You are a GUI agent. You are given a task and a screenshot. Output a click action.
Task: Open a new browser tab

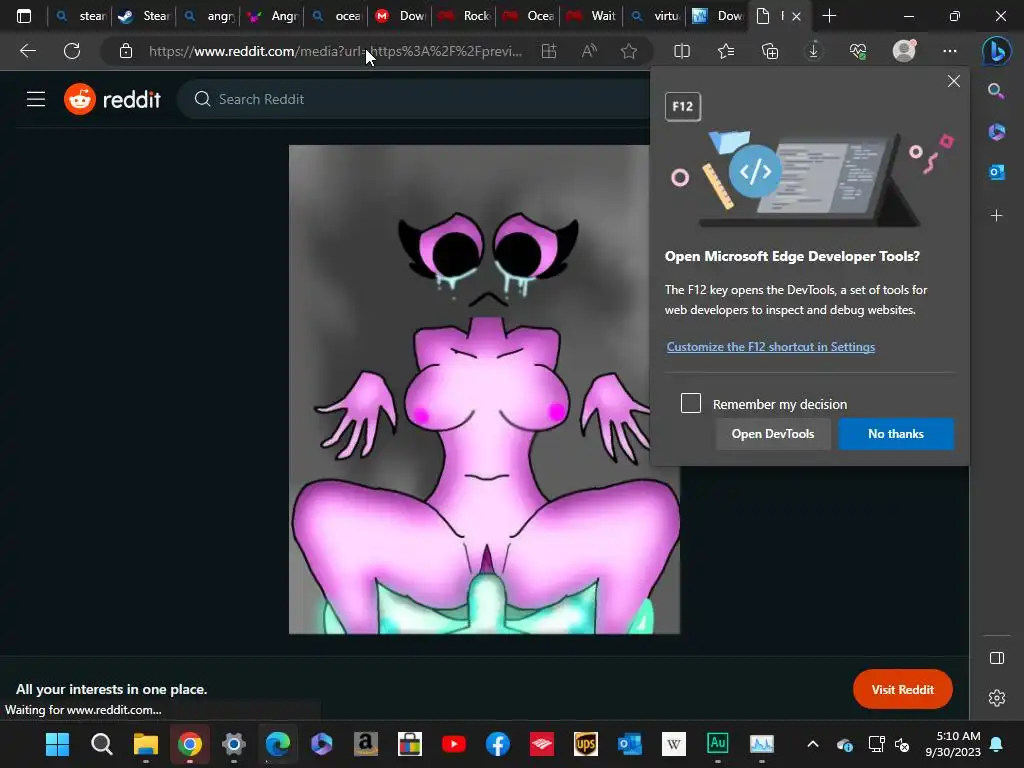click(829, 16)
